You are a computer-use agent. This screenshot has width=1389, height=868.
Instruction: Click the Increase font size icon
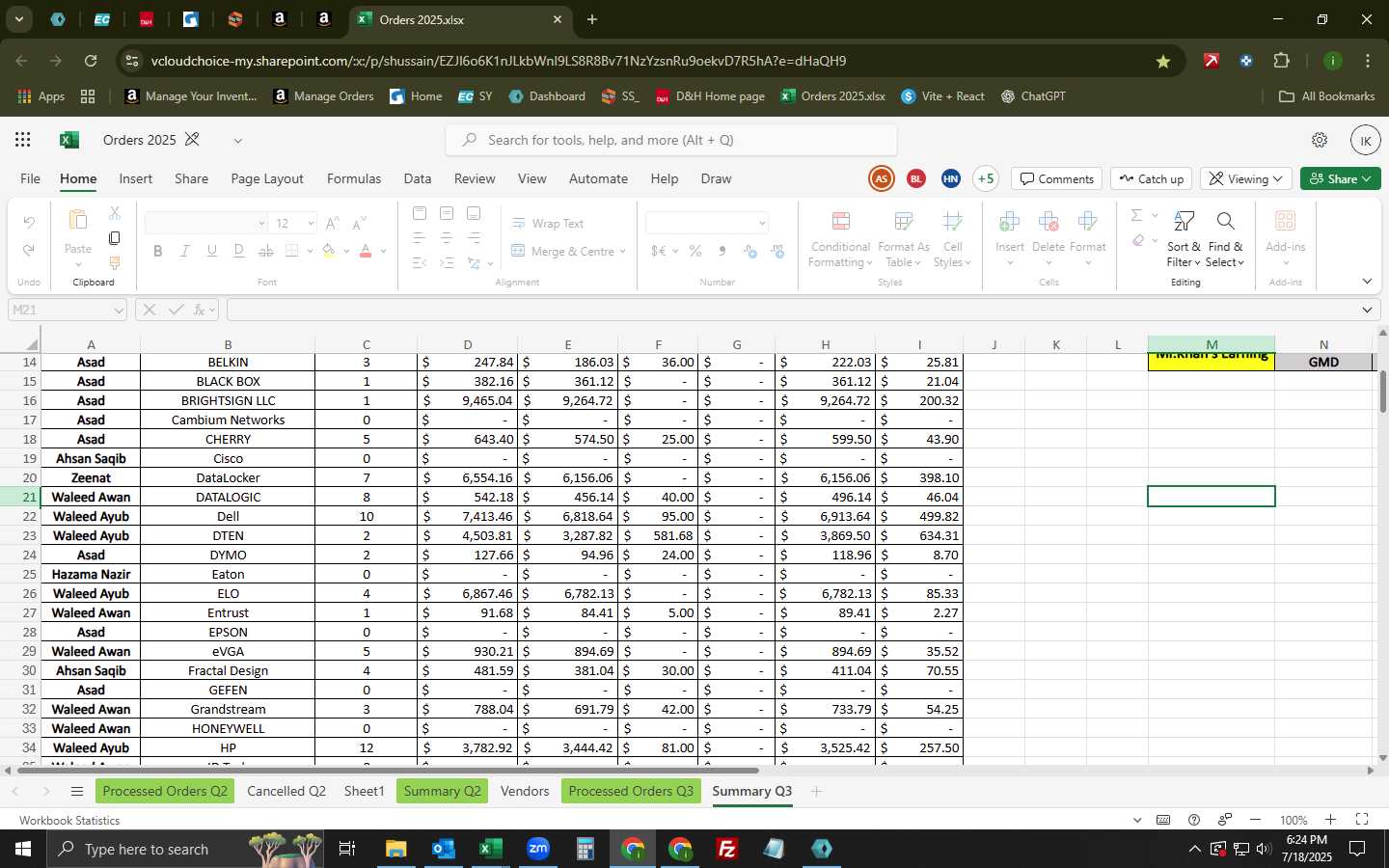point(332,223)
